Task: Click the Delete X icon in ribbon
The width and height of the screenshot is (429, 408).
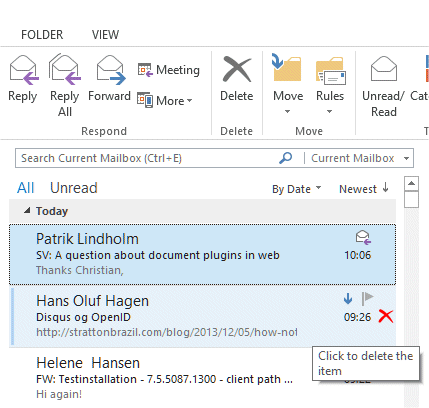Action: coord(237,69)
